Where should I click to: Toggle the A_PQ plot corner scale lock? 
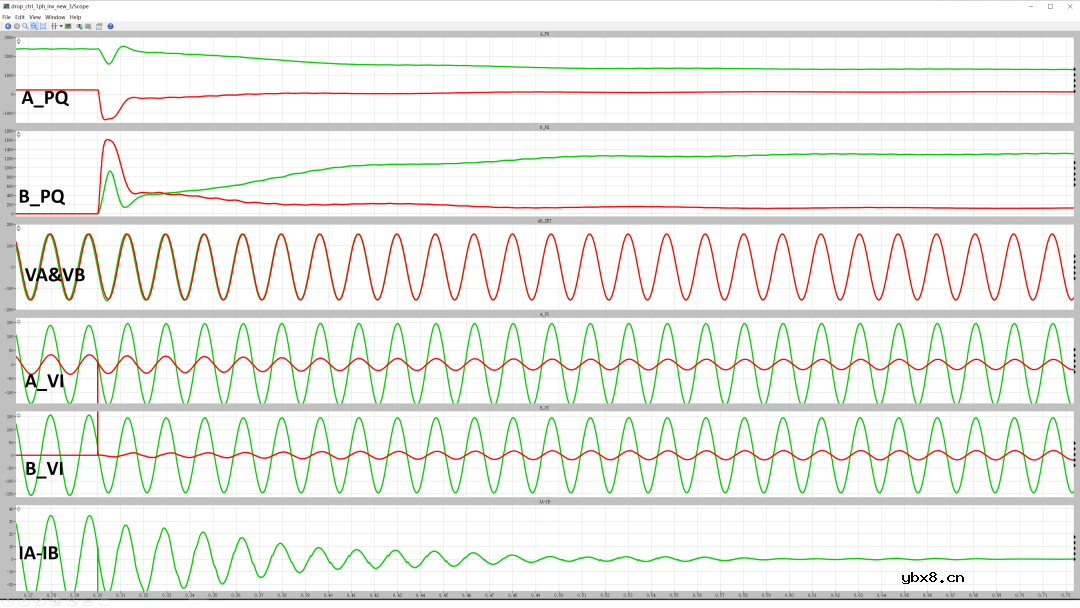19,41
